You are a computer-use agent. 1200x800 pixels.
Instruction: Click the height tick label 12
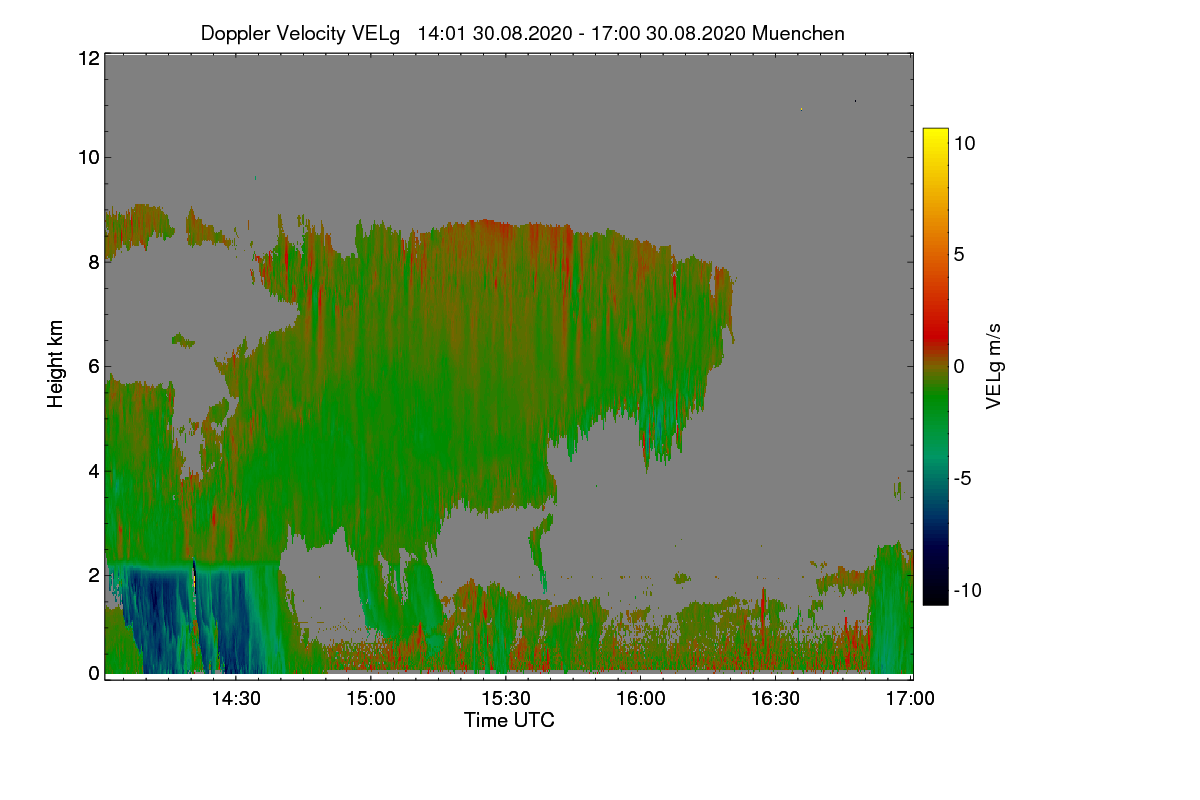coord(87,58)
